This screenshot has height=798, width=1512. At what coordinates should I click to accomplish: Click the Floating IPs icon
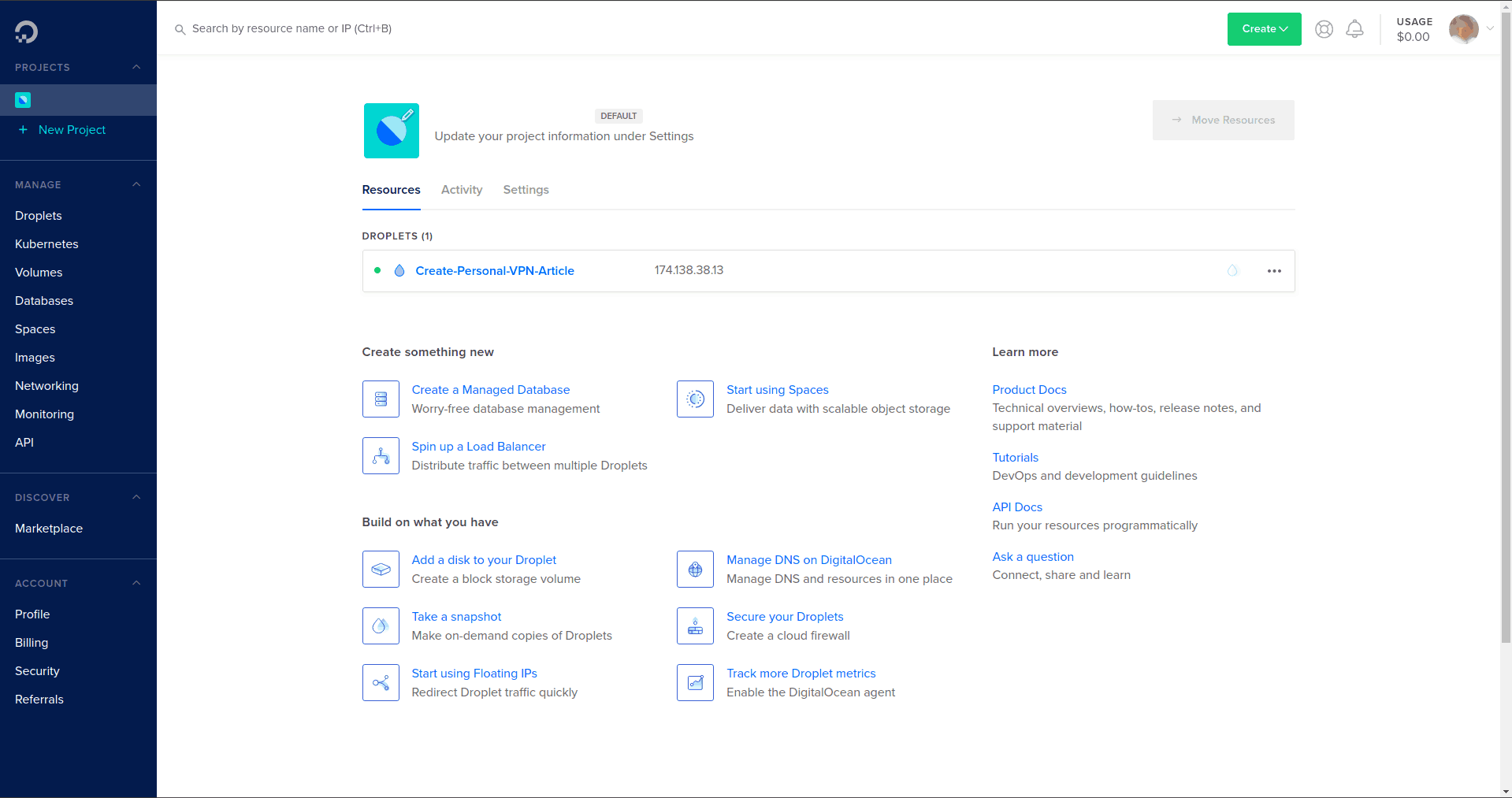tap(381, 683)
